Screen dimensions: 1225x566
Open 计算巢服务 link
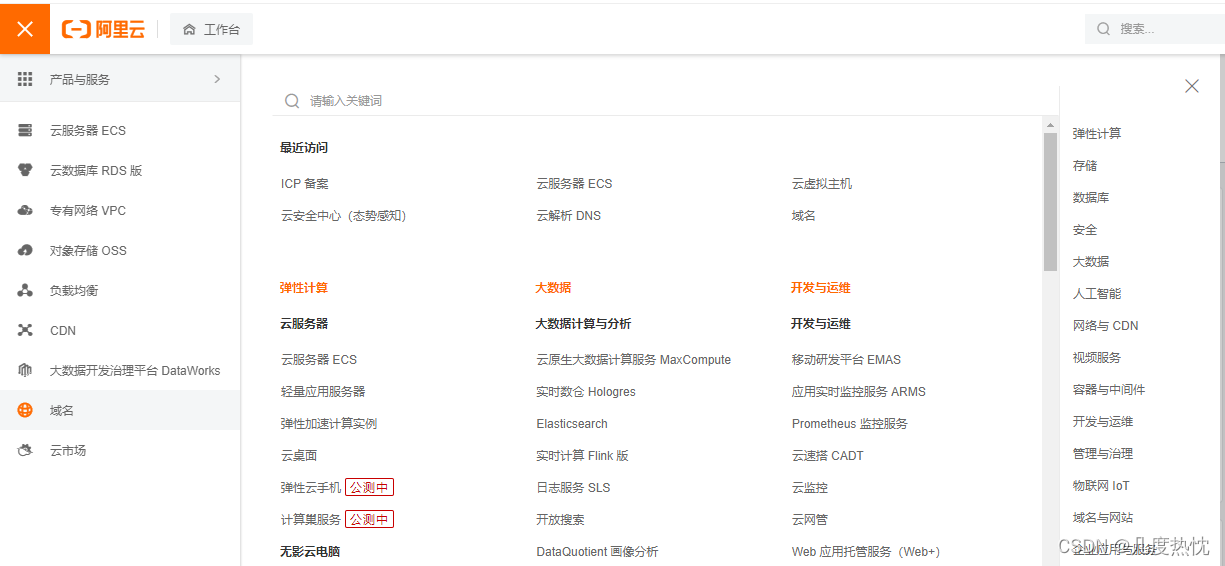(311, 520)
